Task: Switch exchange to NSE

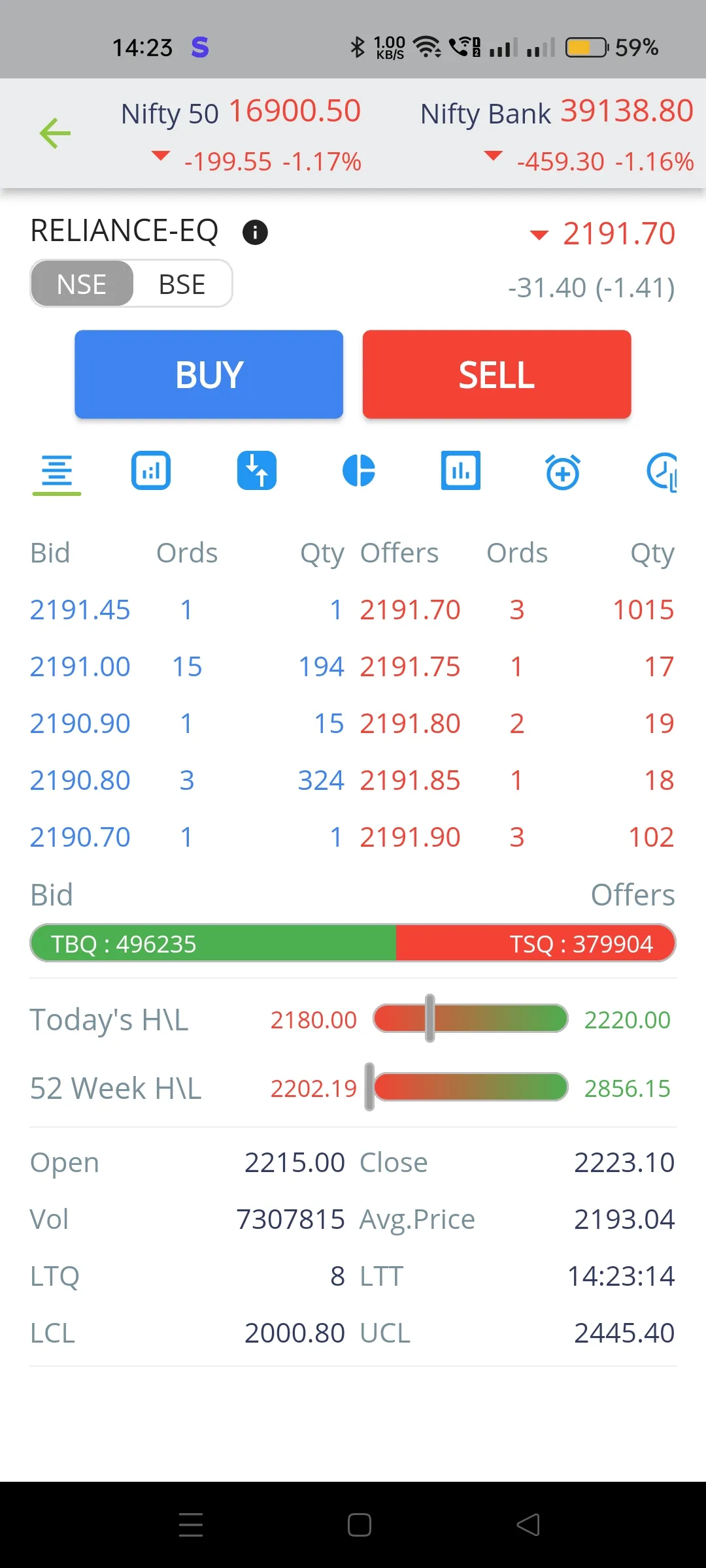Action: [x=82, y=284]
